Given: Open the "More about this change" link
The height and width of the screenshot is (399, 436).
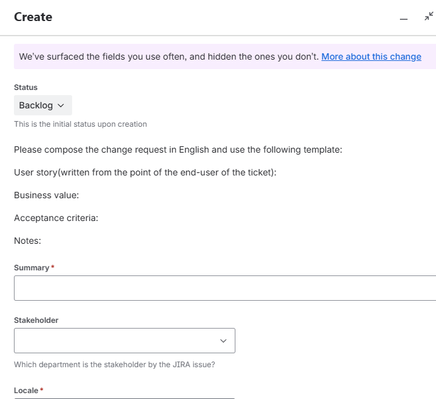Looking at the screenshot, I should tap(371, 57).
